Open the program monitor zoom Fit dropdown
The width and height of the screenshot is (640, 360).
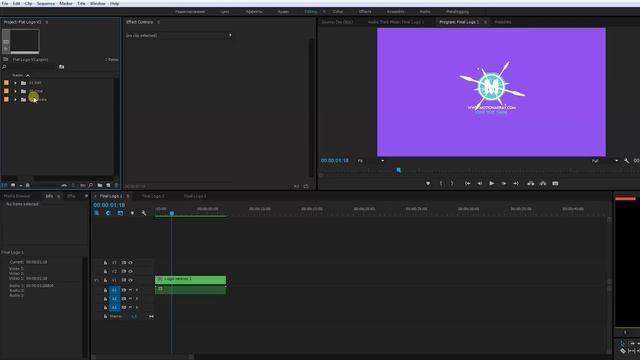(x=371, y=161)
